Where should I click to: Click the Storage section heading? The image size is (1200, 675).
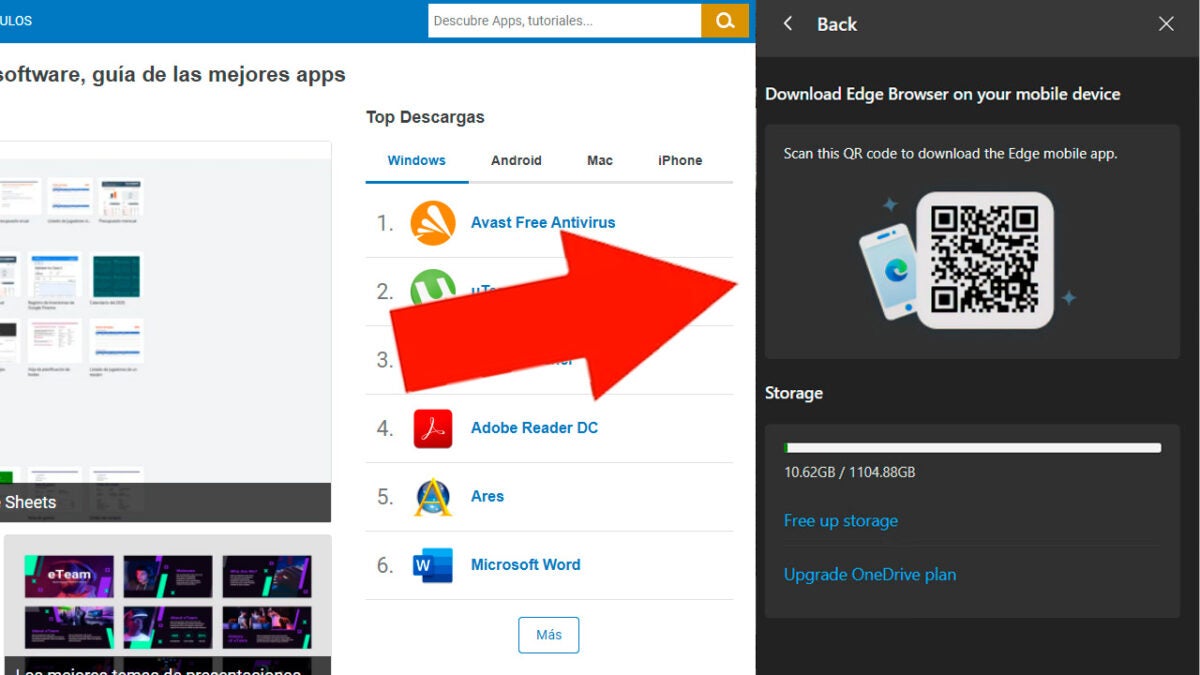(794, 393)
